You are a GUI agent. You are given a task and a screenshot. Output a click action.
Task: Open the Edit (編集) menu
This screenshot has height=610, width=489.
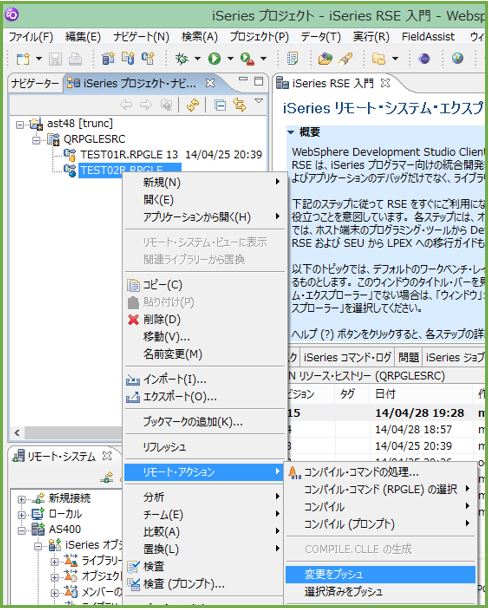82,37
